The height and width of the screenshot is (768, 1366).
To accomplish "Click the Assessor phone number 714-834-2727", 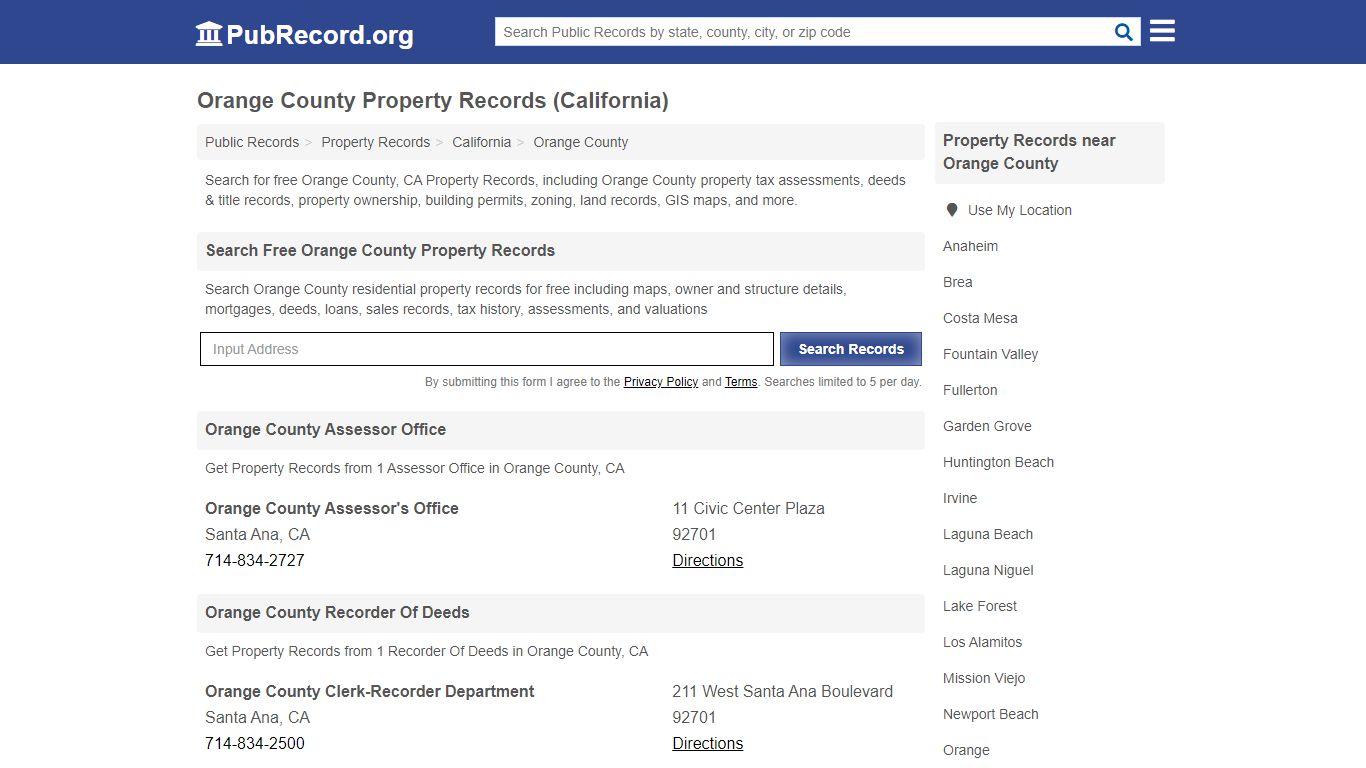I will pyautogui.click(x=255, y=560).
